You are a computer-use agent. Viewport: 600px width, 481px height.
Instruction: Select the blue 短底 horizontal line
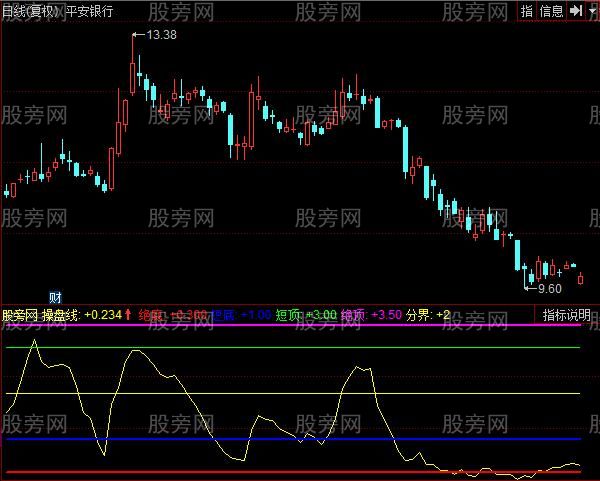click(293, 439)
